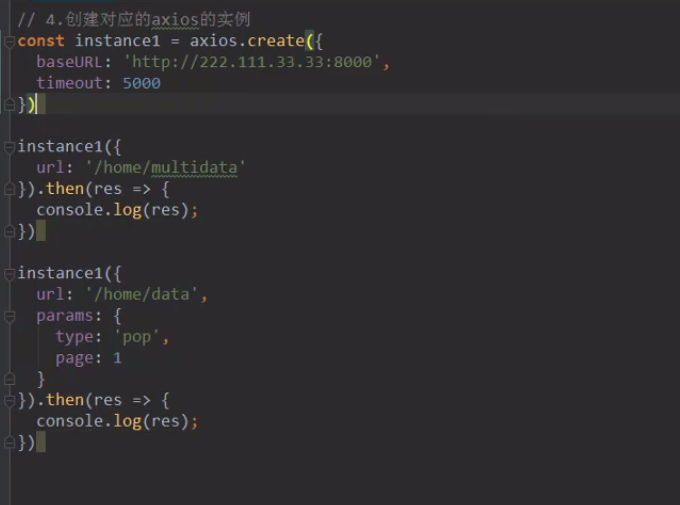Fold the .then callback following the '/home/multidata' url
Viewport: 680px width, 505px height.
9,190
